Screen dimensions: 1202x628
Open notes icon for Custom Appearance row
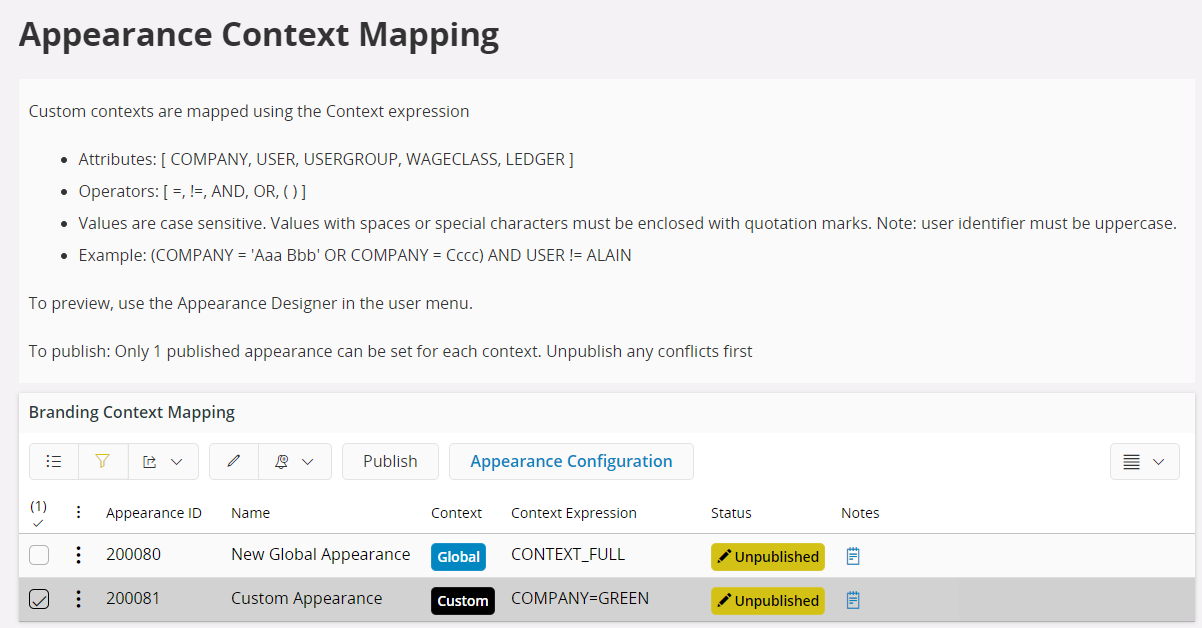tap(853, 600)
